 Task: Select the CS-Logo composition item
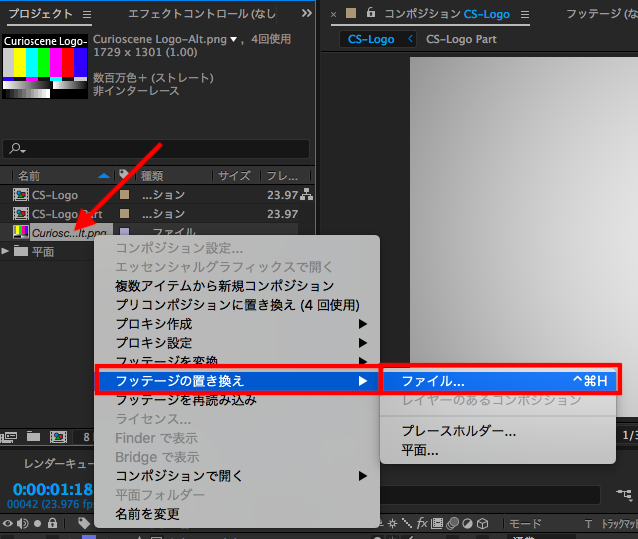click(55, 195)
